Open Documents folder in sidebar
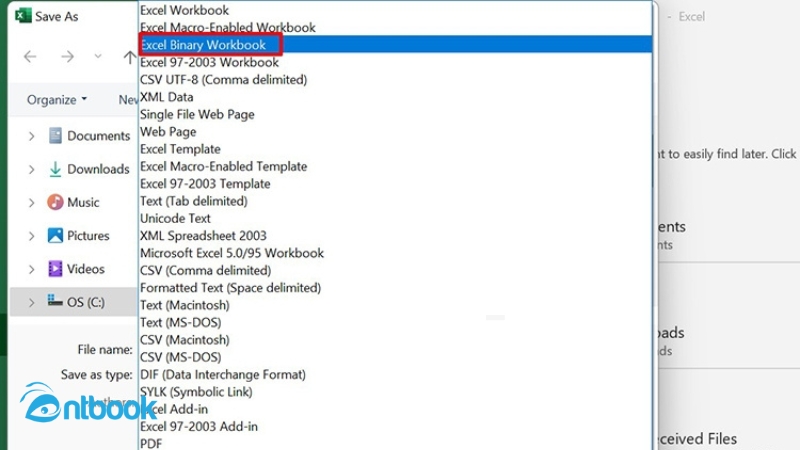This screenshot has width=800, height=450. (x=89, y=136)
